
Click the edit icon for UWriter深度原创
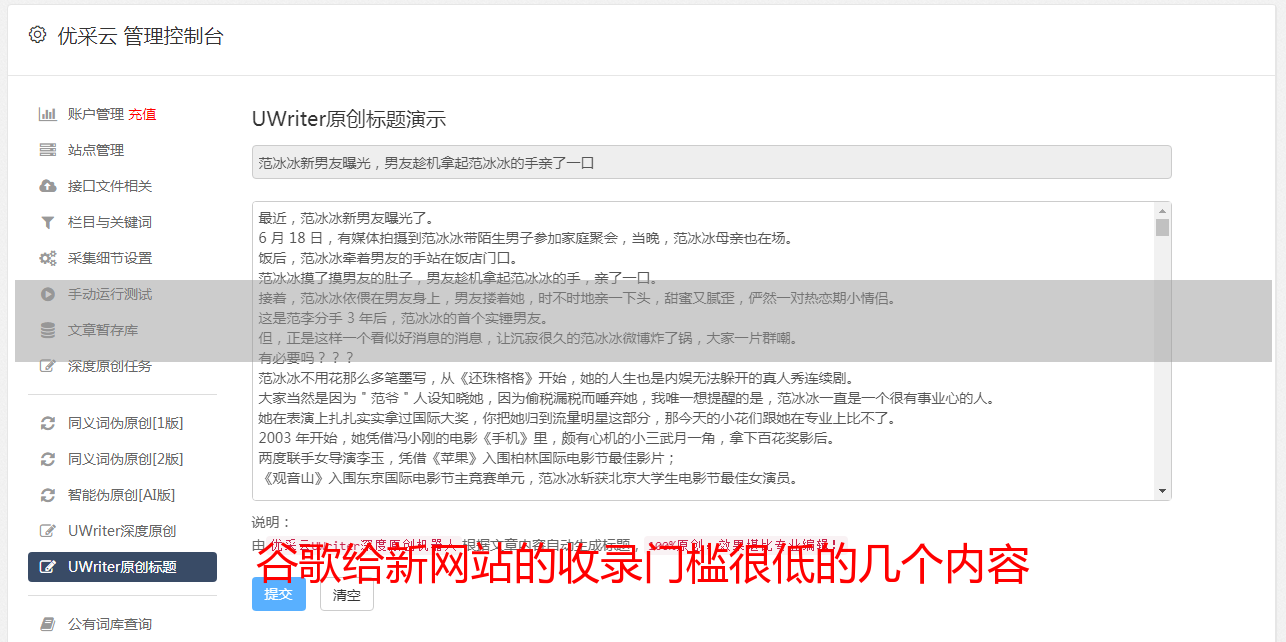(47, 531)
